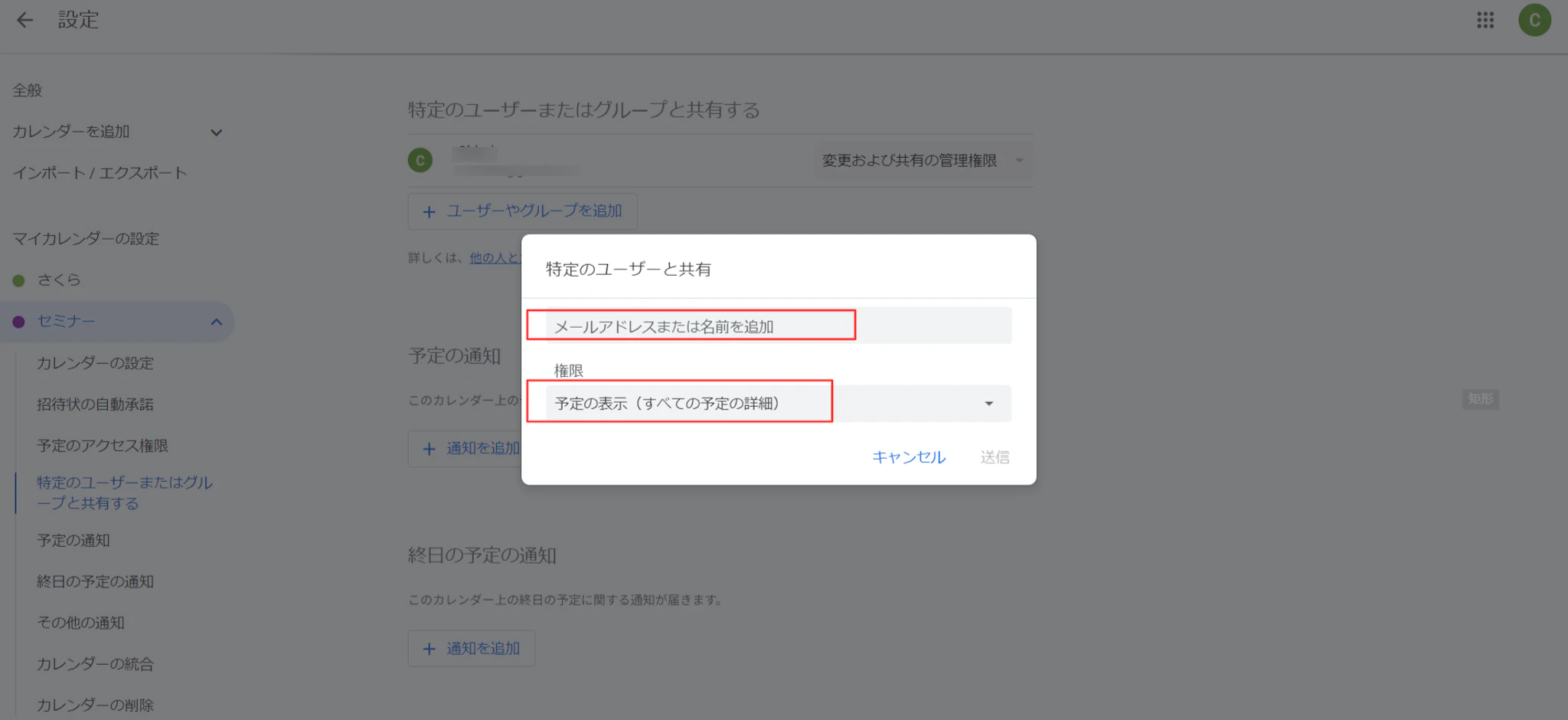Click the back arrow beside 設定
This screenshot has height=720, width=1568.
click(25, 20)
